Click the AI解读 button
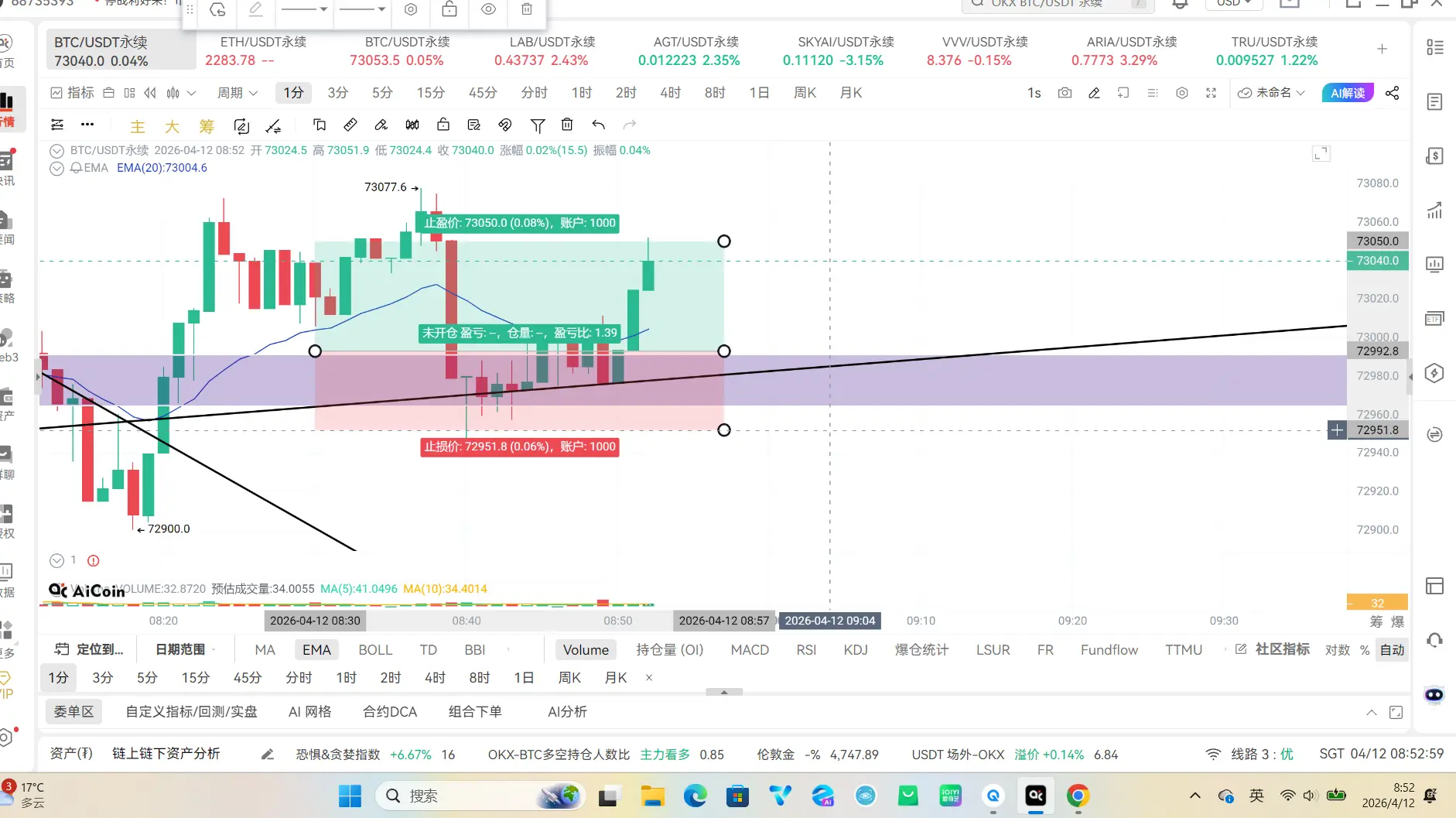The height and width of the screenshot is (818, 1456). (1348, 93)
